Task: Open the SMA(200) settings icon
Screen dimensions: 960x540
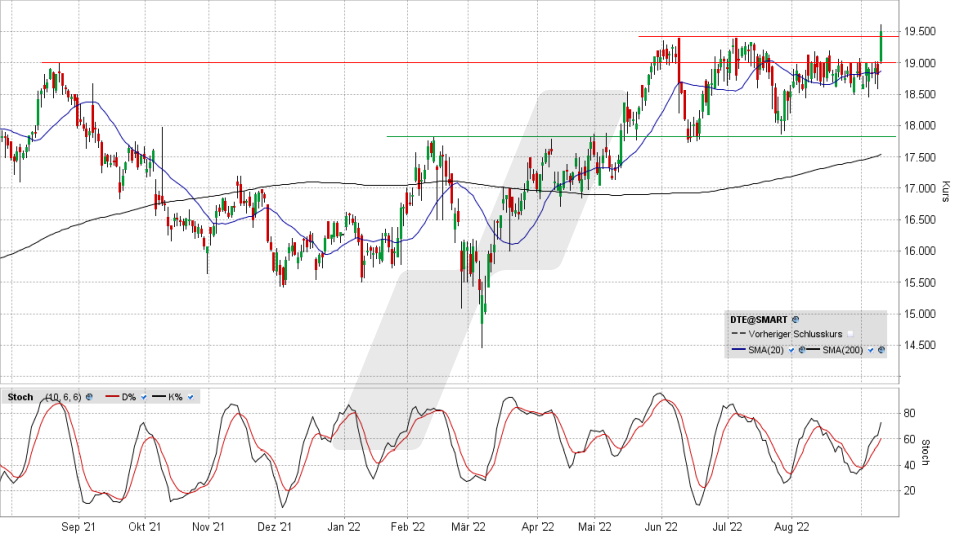Action: click(881, 350)
